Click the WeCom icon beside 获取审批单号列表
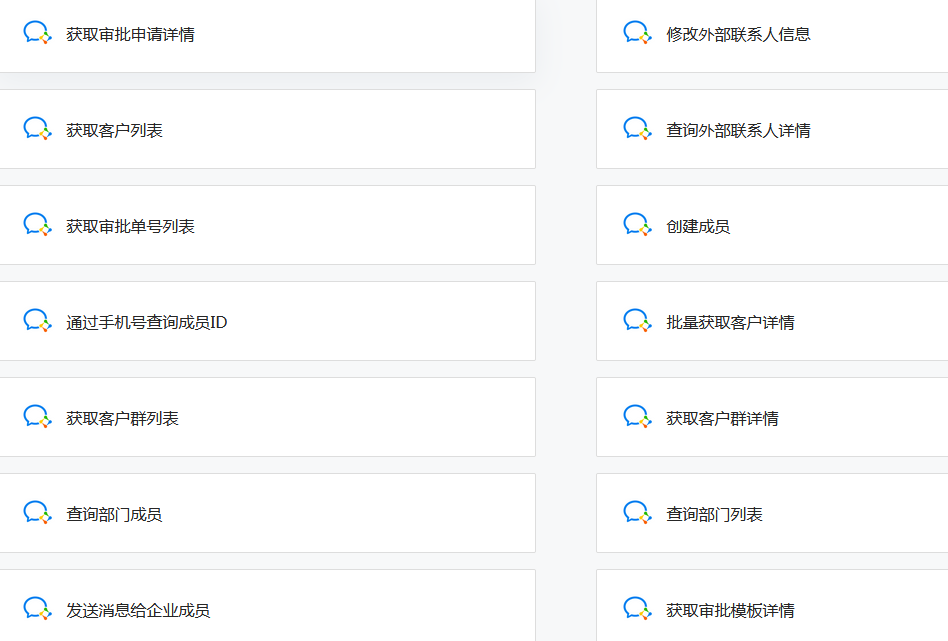The width and height of the screenshot is (948, 641). click(x=37, y=224)
